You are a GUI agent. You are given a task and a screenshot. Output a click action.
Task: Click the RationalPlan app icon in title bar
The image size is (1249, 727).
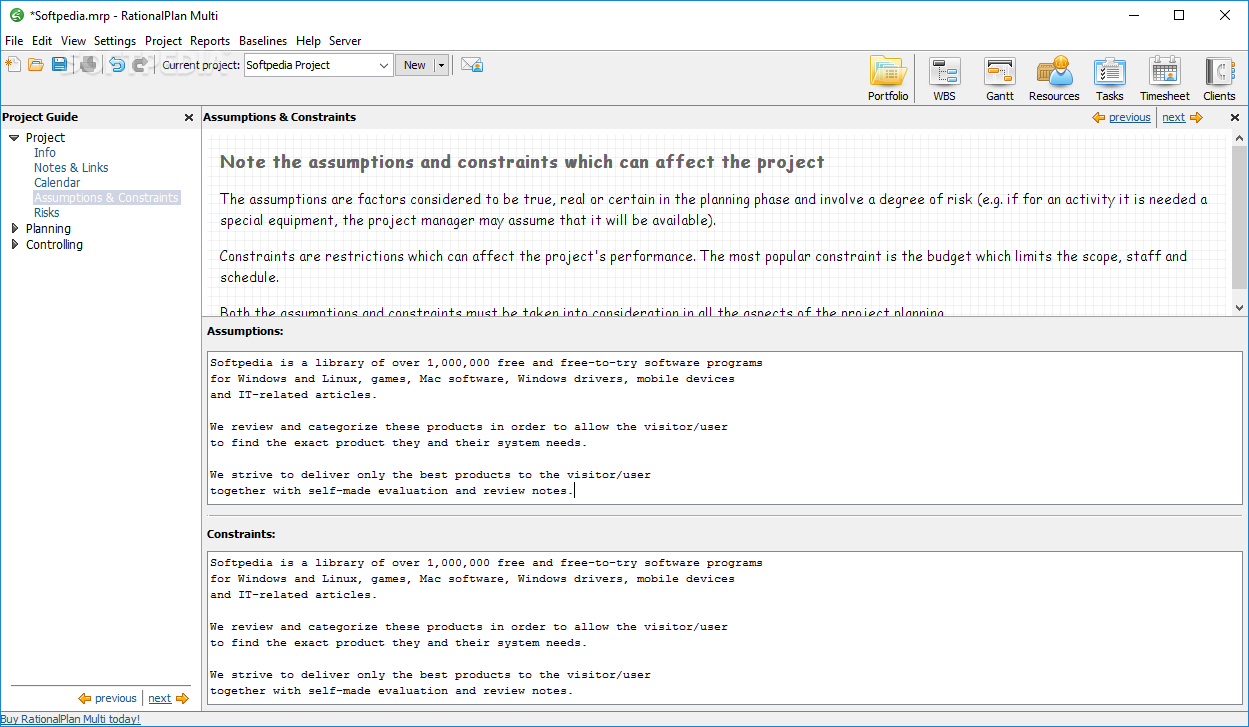(x=16, y=15)
